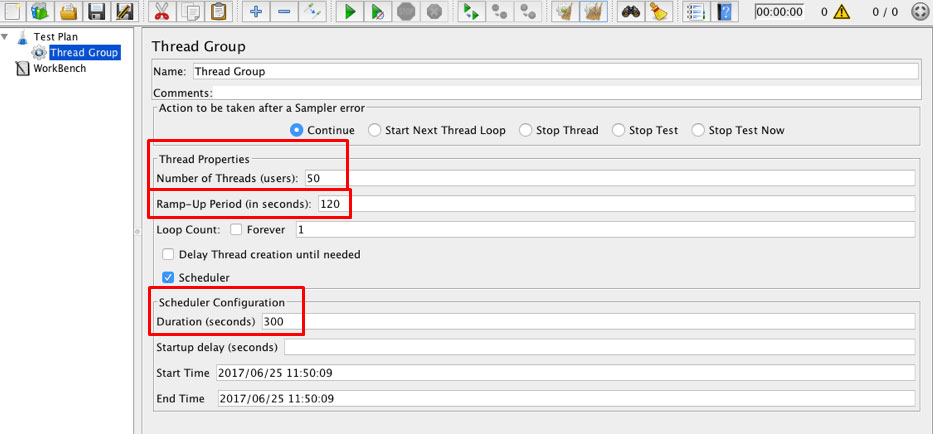
Task: Click the empty Startup delay field
Action: [599, 346]
